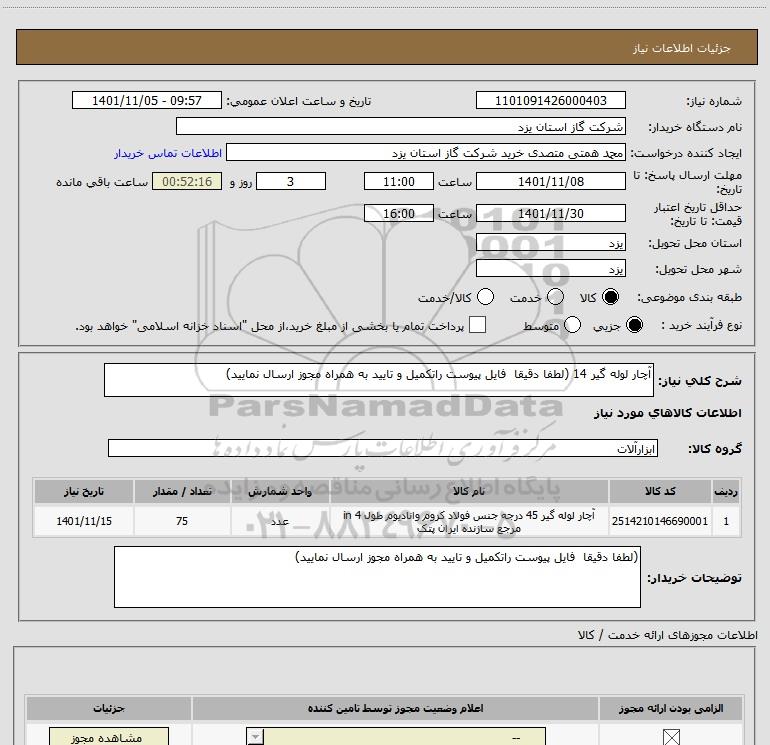Click the announcement date field 1401/11/05 - 09:57

pyautogui.click(x=147, y=100)
